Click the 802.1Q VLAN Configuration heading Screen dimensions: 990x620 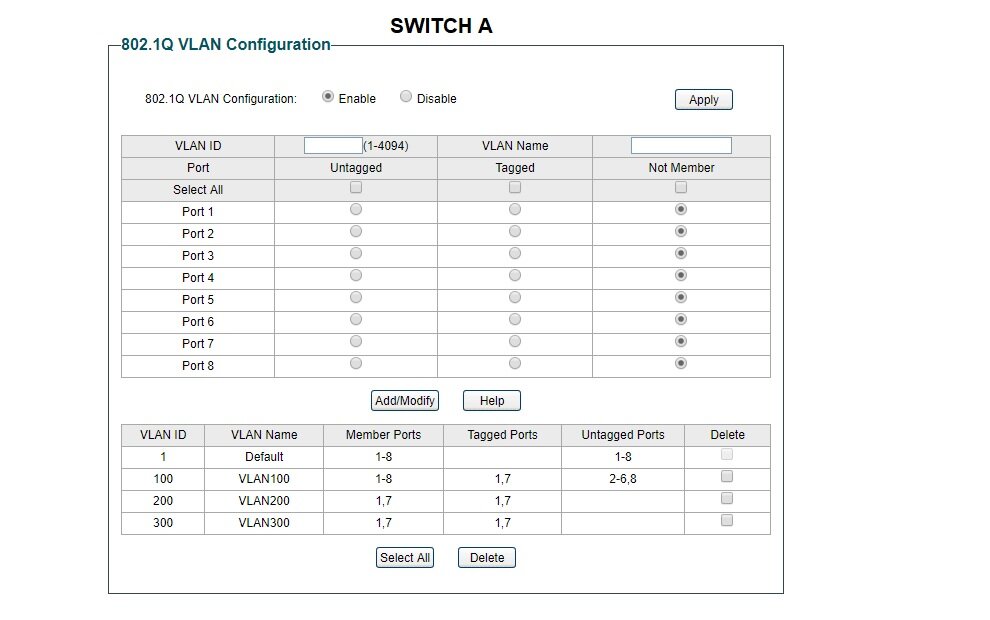pos(225,45)
